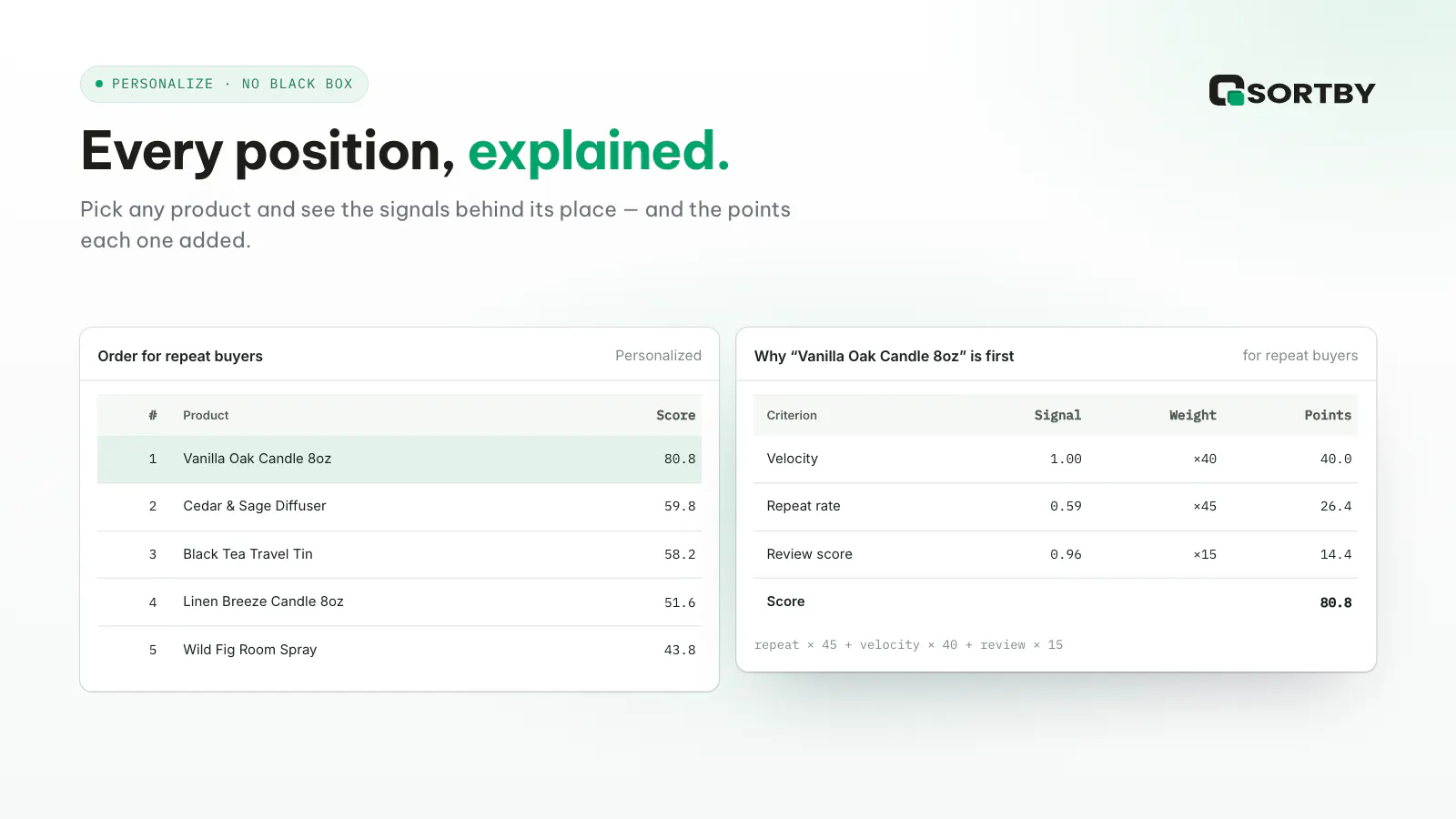Click the Personalized label in order panel

[x=658, y=356]
